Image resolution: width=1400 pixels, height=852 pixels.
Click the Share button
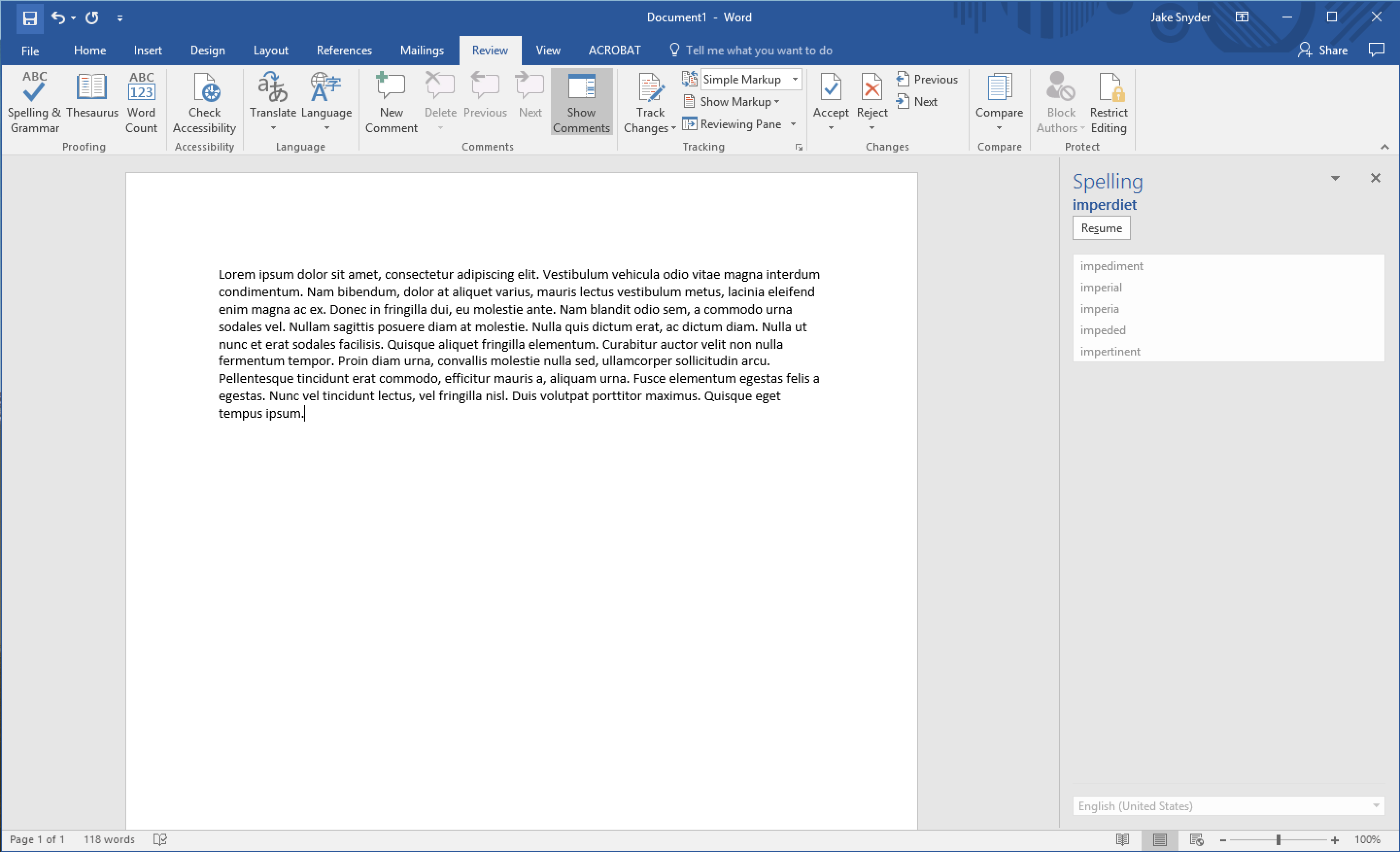[1322, 51]
